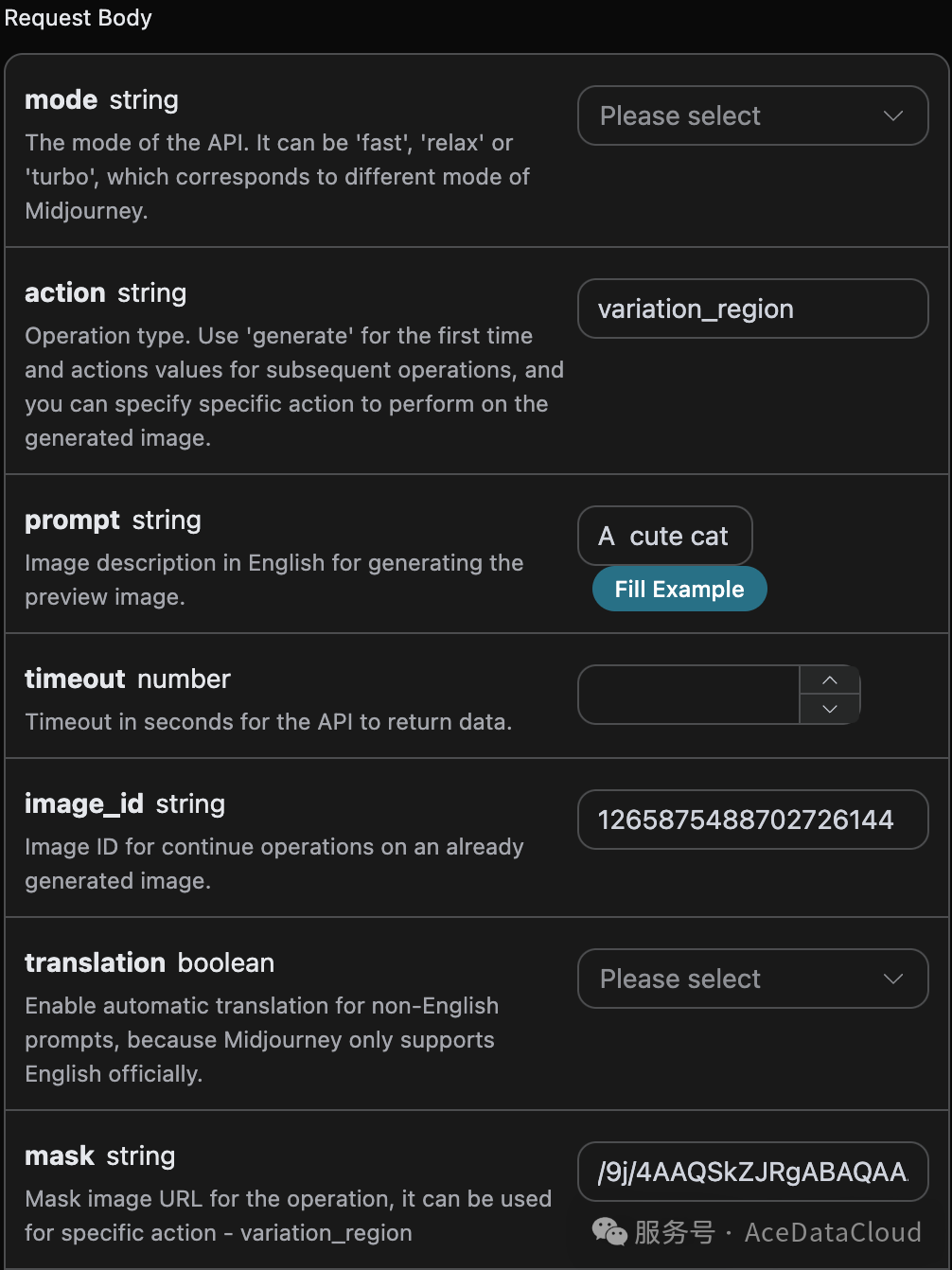This screenshot has height=1270, width=952.
Task: Click the translation parameter name label
Action: [x=96, y=962]
